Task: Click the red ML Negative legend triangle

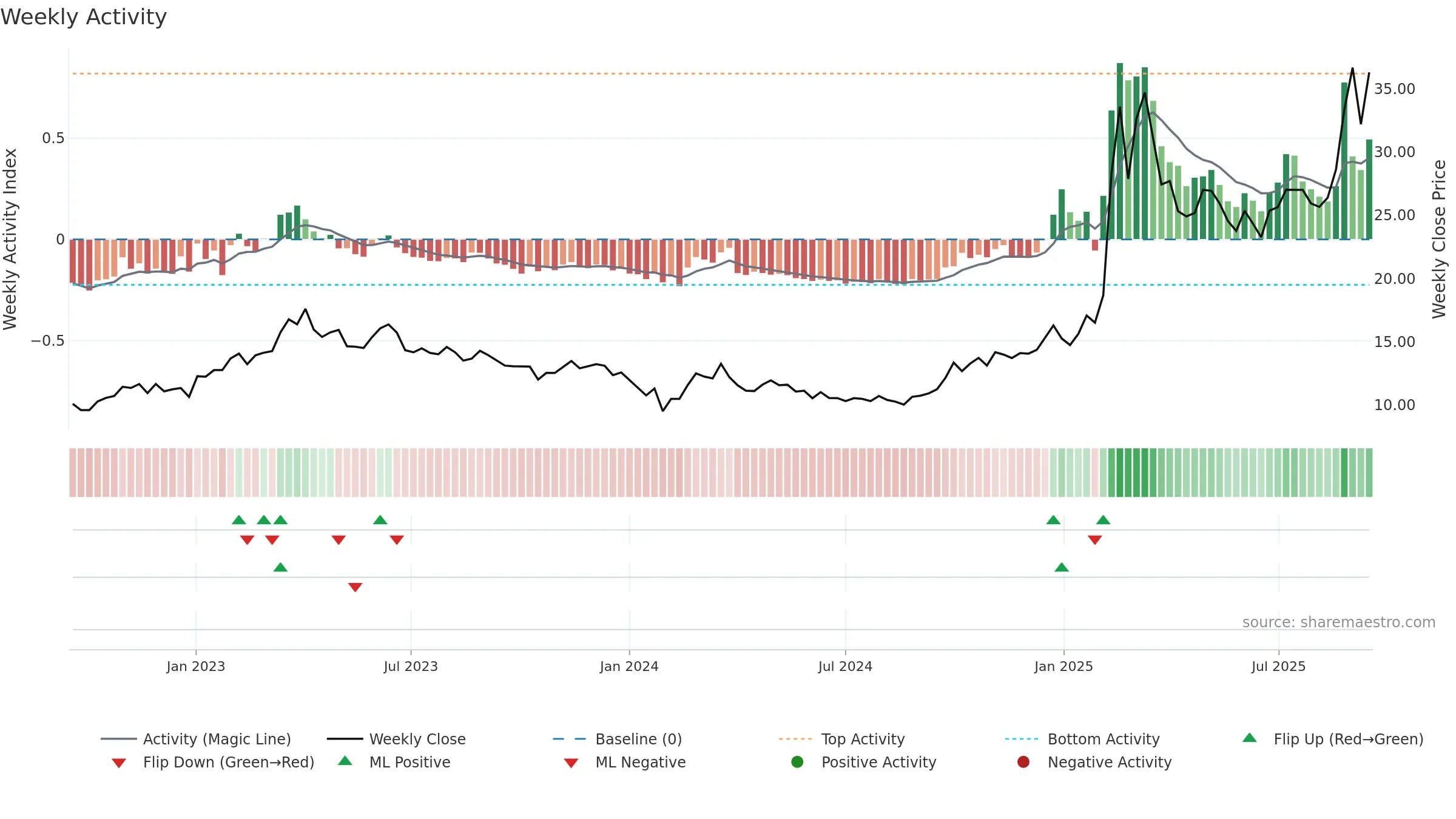Action: [x=571, y=763]
